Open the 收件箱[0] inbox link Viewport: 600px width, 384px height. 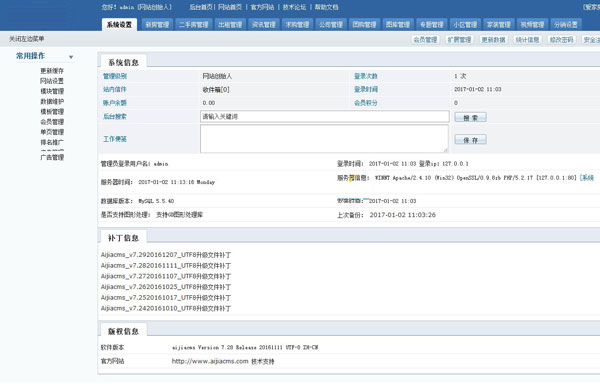[x=216, y=89]
